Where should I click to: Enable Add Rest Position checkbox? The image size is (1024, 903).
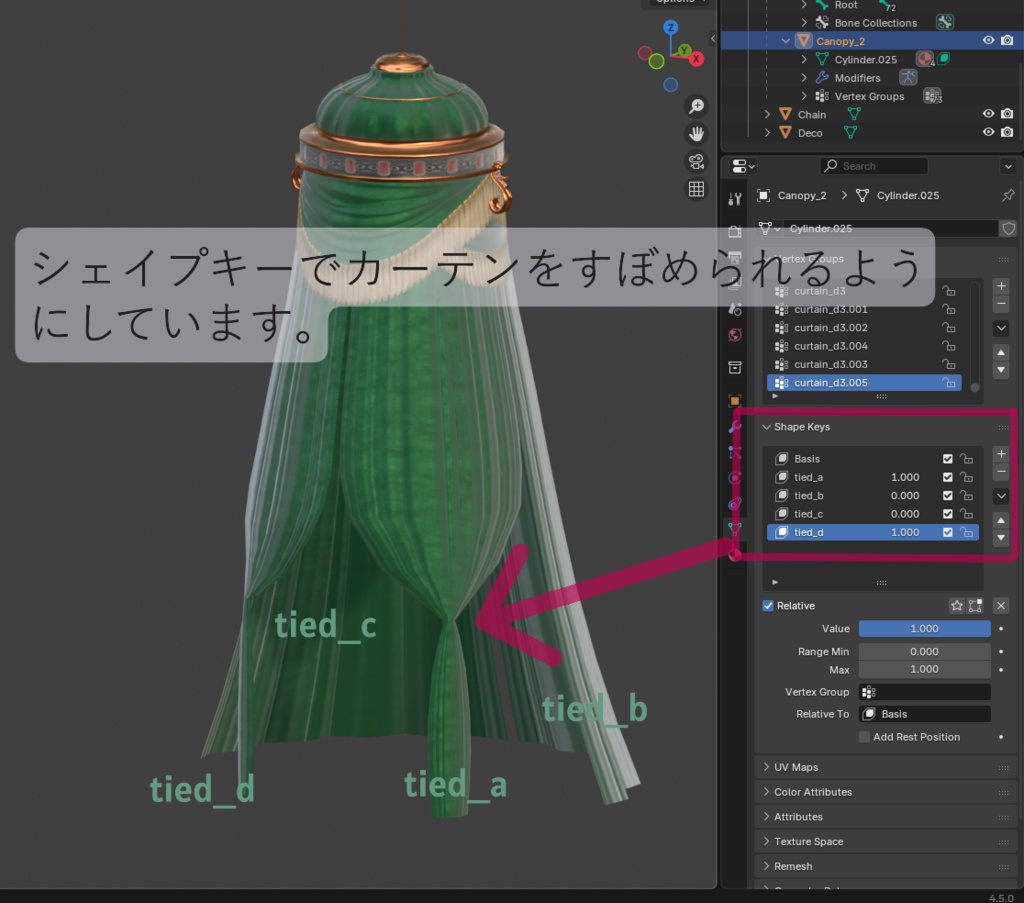click(864, 737)
